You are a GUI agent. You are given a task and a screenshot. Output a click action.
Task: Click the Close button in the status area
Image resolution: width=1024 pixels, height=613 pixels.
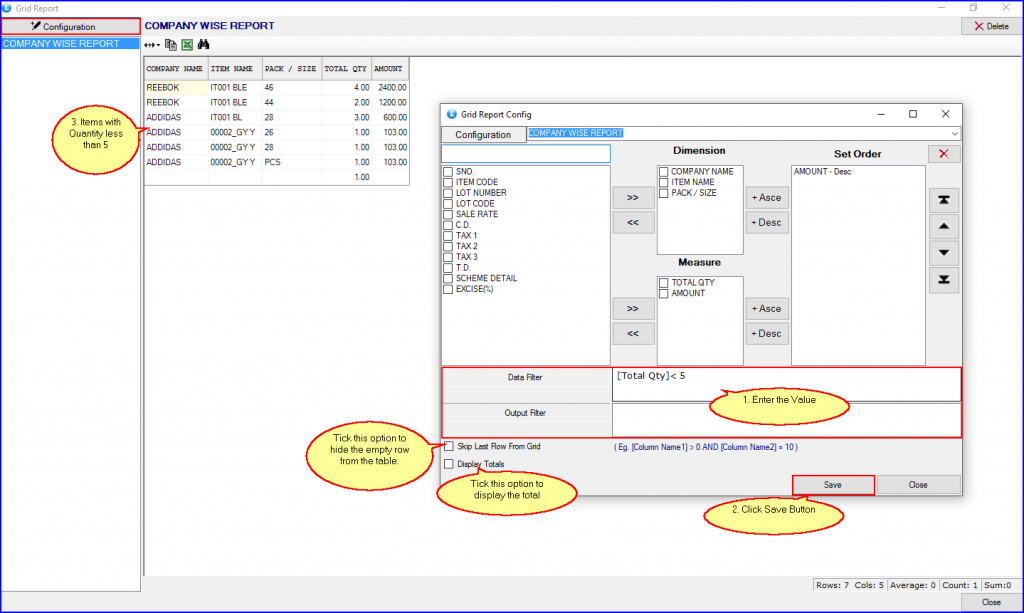[991, 602]
